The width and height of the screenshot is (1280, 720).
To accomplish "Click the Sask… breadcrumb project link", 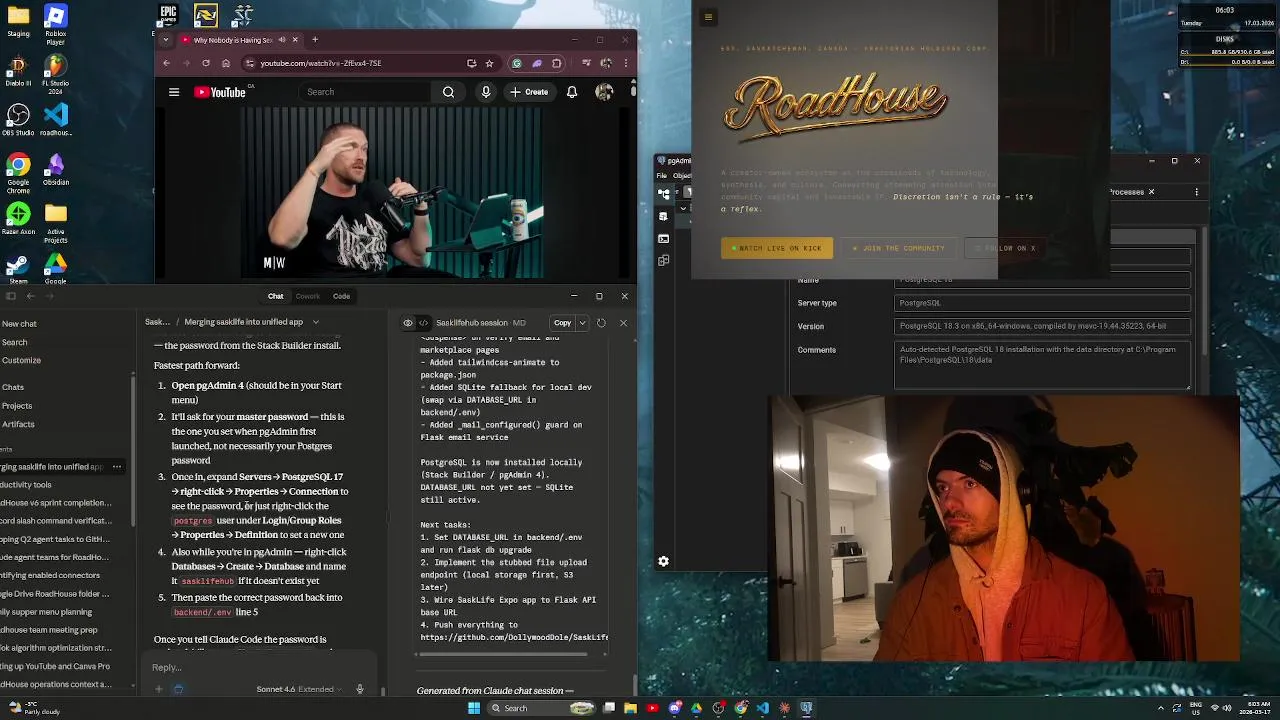I will [157, 322].
